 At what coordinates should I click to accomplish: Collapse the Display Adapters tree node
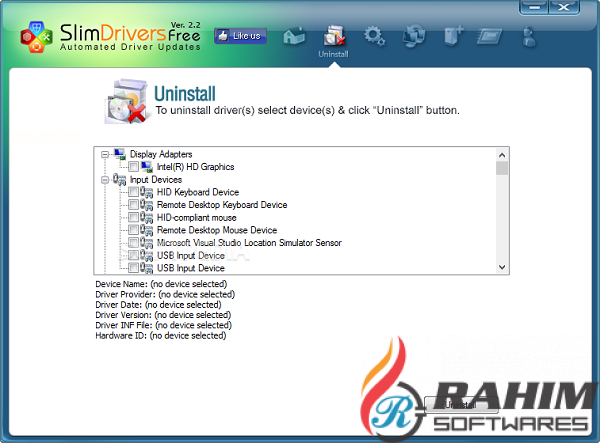(105, 155)
